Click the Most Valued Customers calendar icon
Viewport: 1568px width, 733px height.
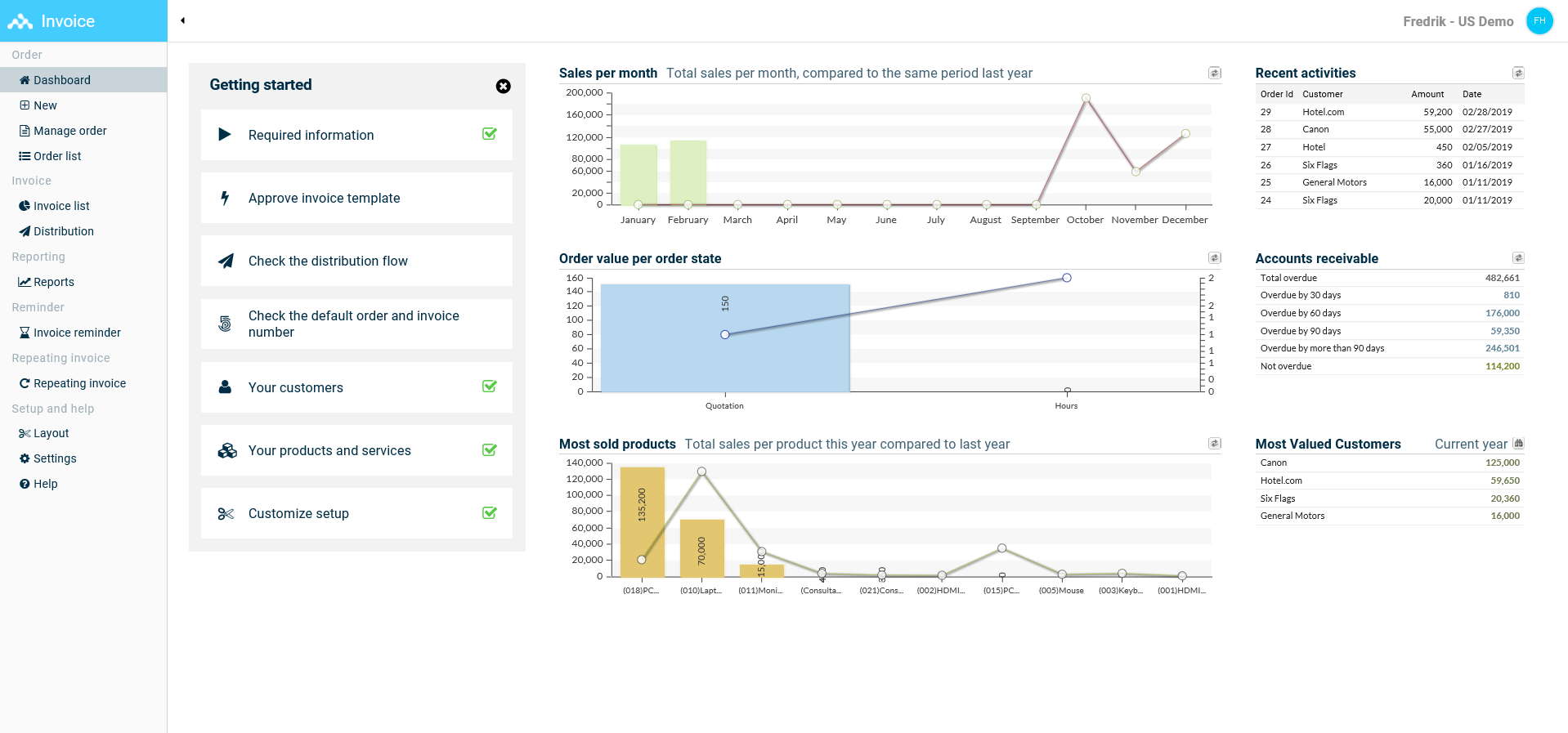tap(1518, 444)
